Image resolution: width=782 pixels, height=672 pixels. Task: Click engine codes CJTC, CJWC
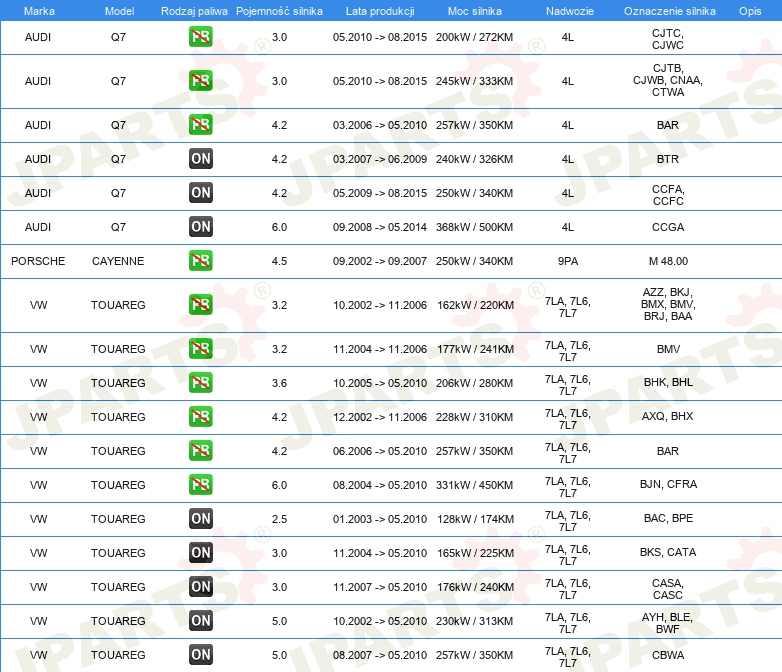[668, 39]
